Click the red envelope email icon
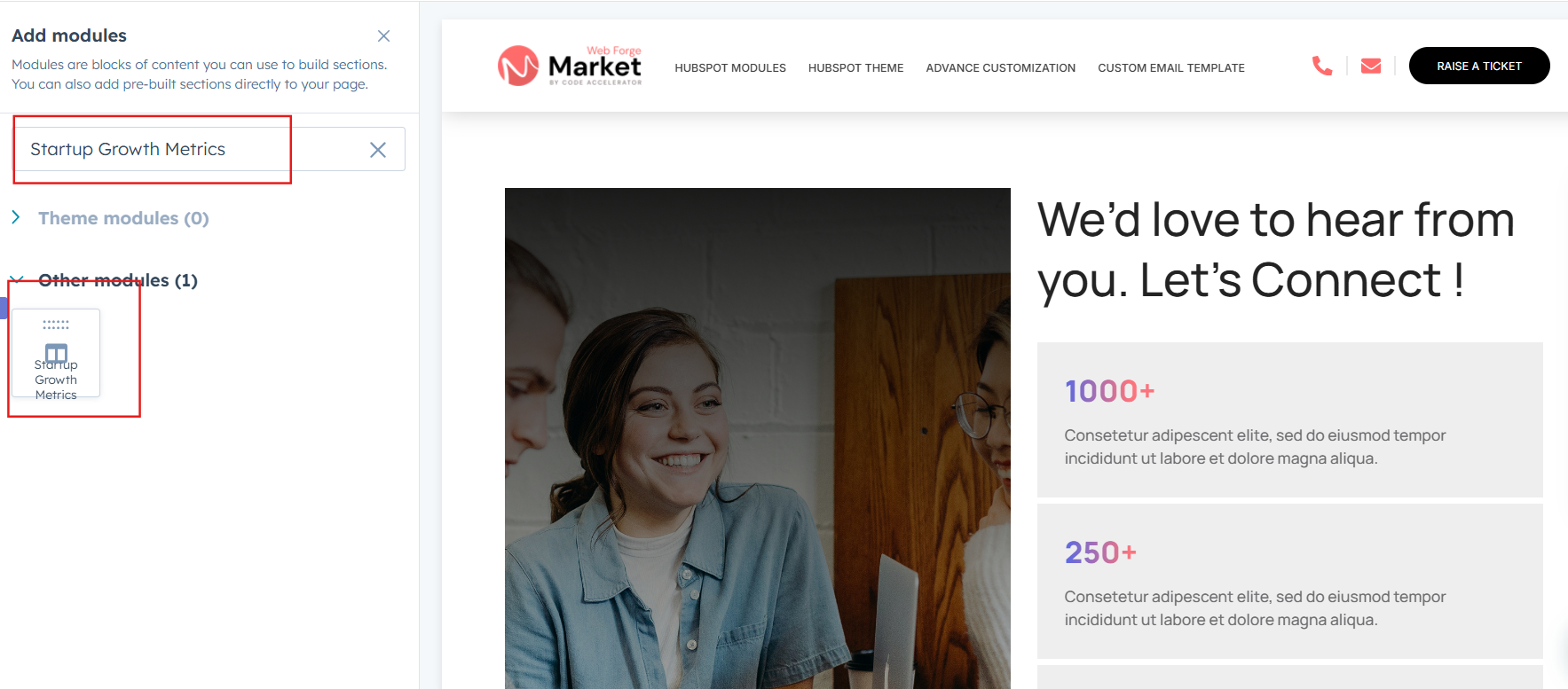Viewport: 1568px width, 689px height. click(x=1371, y=66)
